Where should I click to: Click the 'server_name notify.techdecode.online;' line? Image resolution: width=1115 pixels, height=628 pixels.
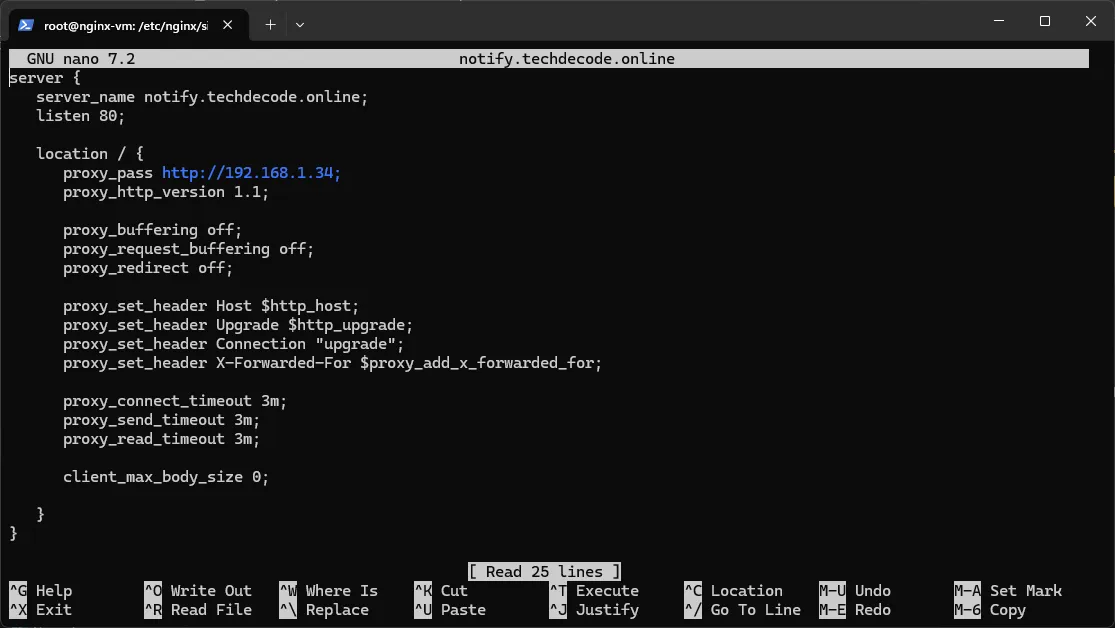point(202,97)
